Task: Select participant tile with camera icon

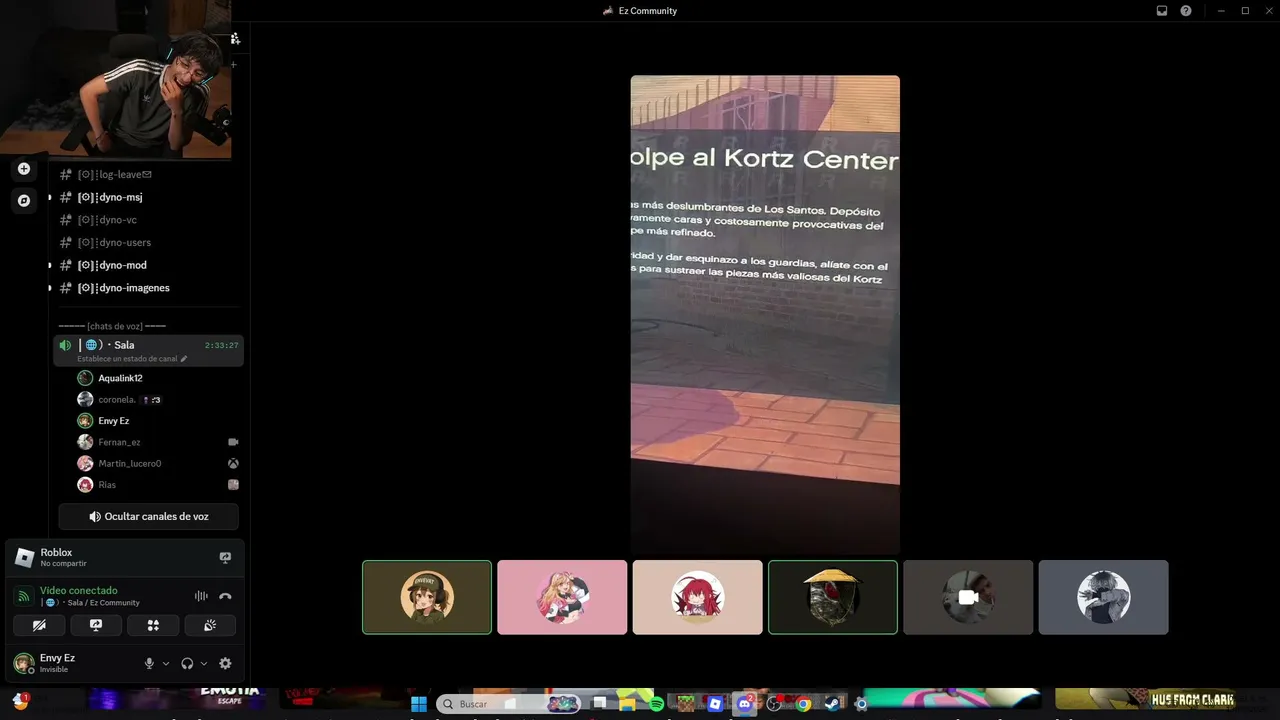Action: [x=968, y=597]
